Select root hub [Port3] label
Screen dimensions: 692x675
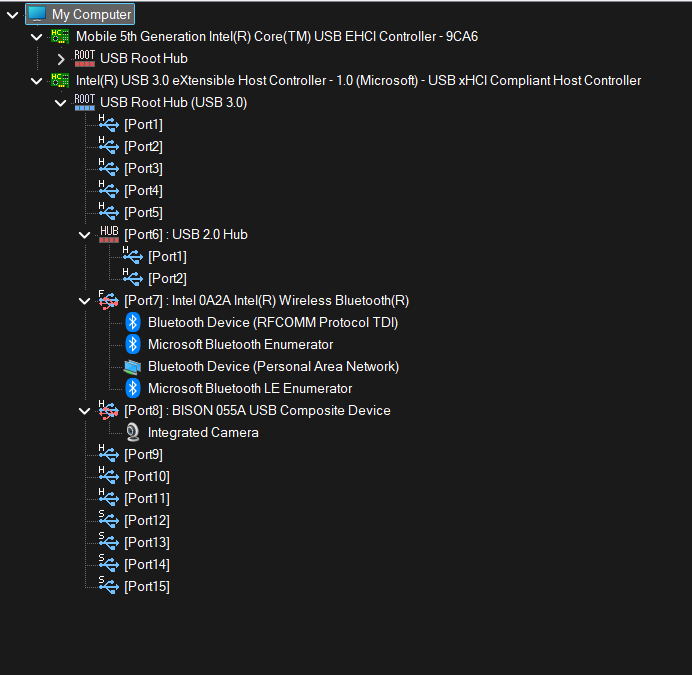143,169
